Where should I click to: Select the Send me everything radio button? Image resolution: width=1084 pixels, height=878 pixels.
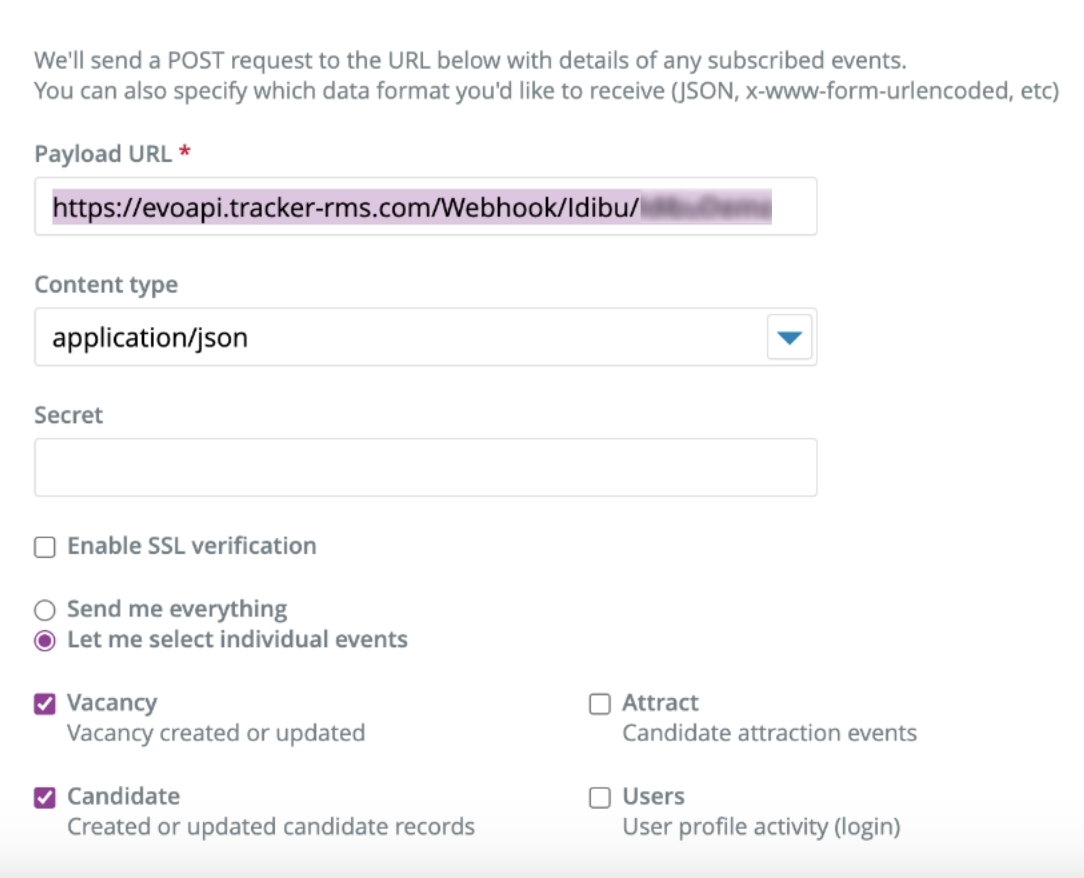pyautogui.click(x=45, y=610)
